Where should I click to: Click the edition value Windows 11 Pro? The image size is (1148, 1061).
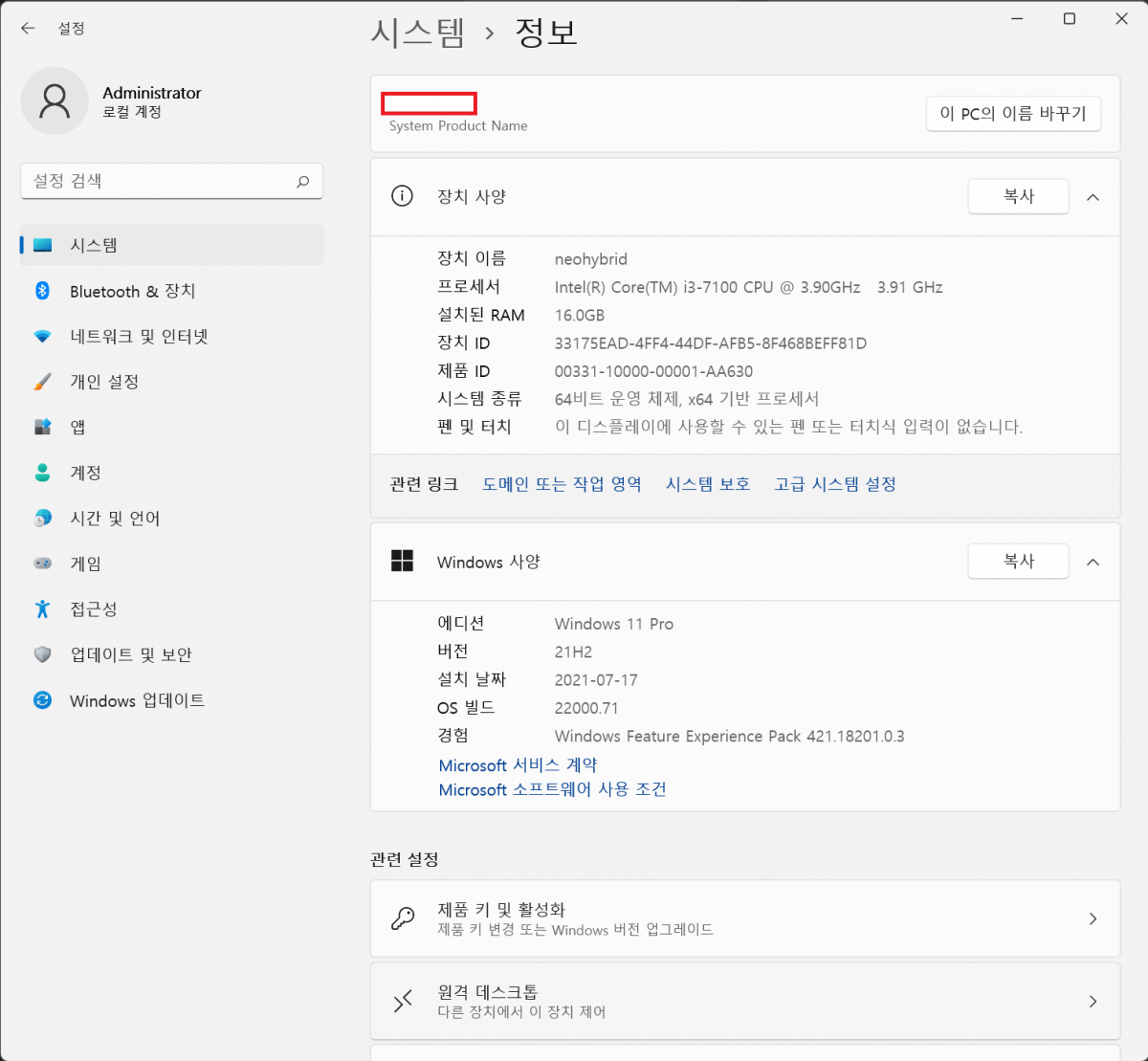point(614,624)
